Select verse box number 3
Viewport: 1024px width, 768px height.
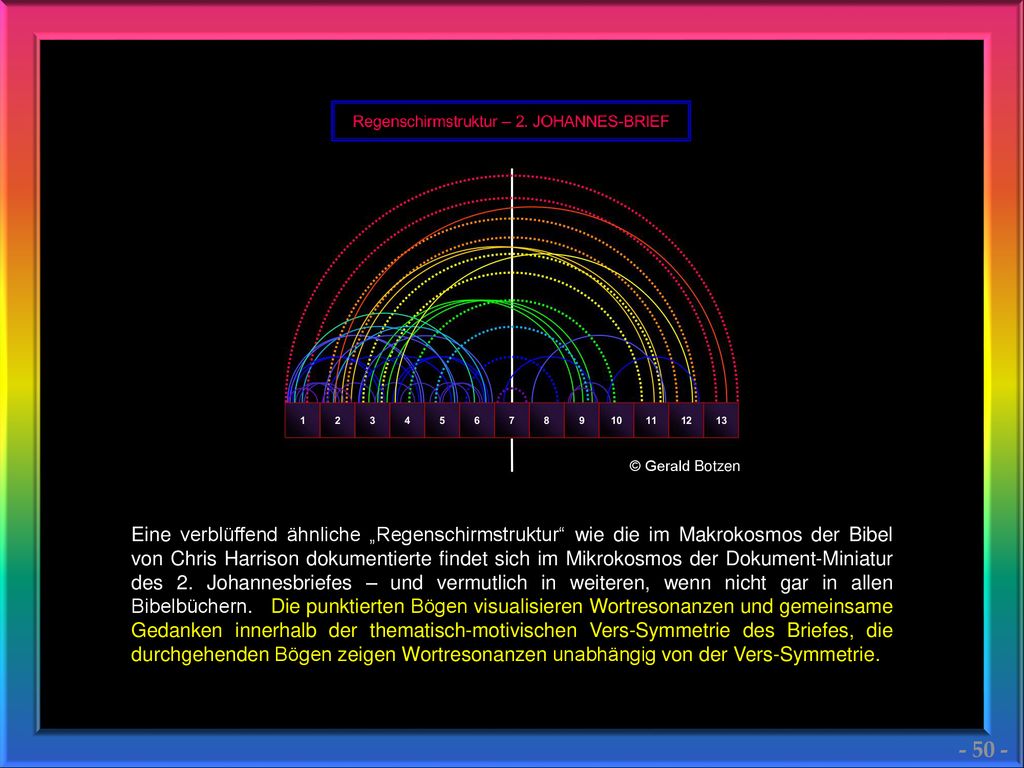372,420
